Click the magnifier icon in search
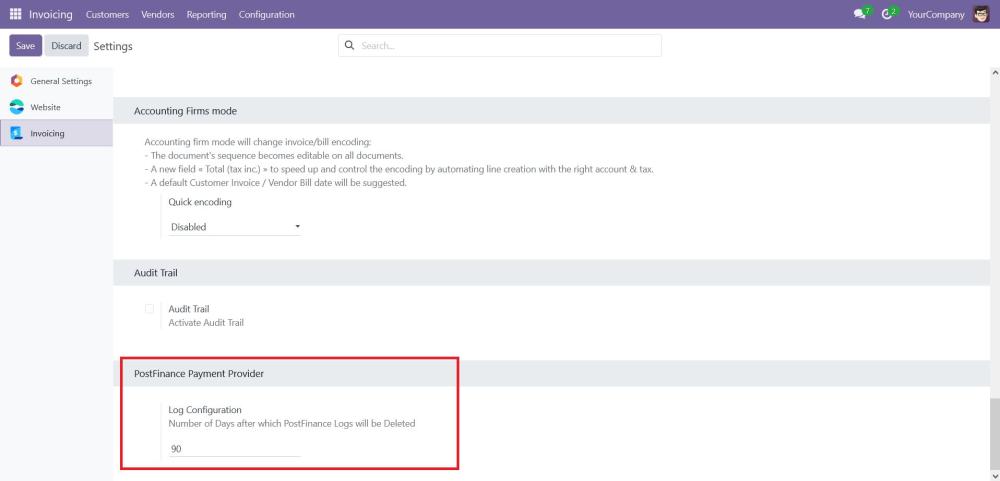This screenshot has height=481, width=1000. tap(350, 46)
